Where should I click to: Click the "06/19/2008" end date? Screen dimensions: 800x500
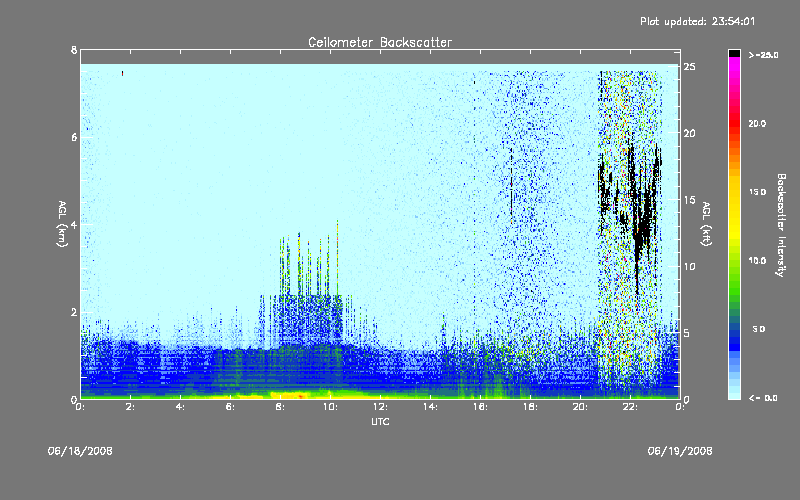(680, 451)
